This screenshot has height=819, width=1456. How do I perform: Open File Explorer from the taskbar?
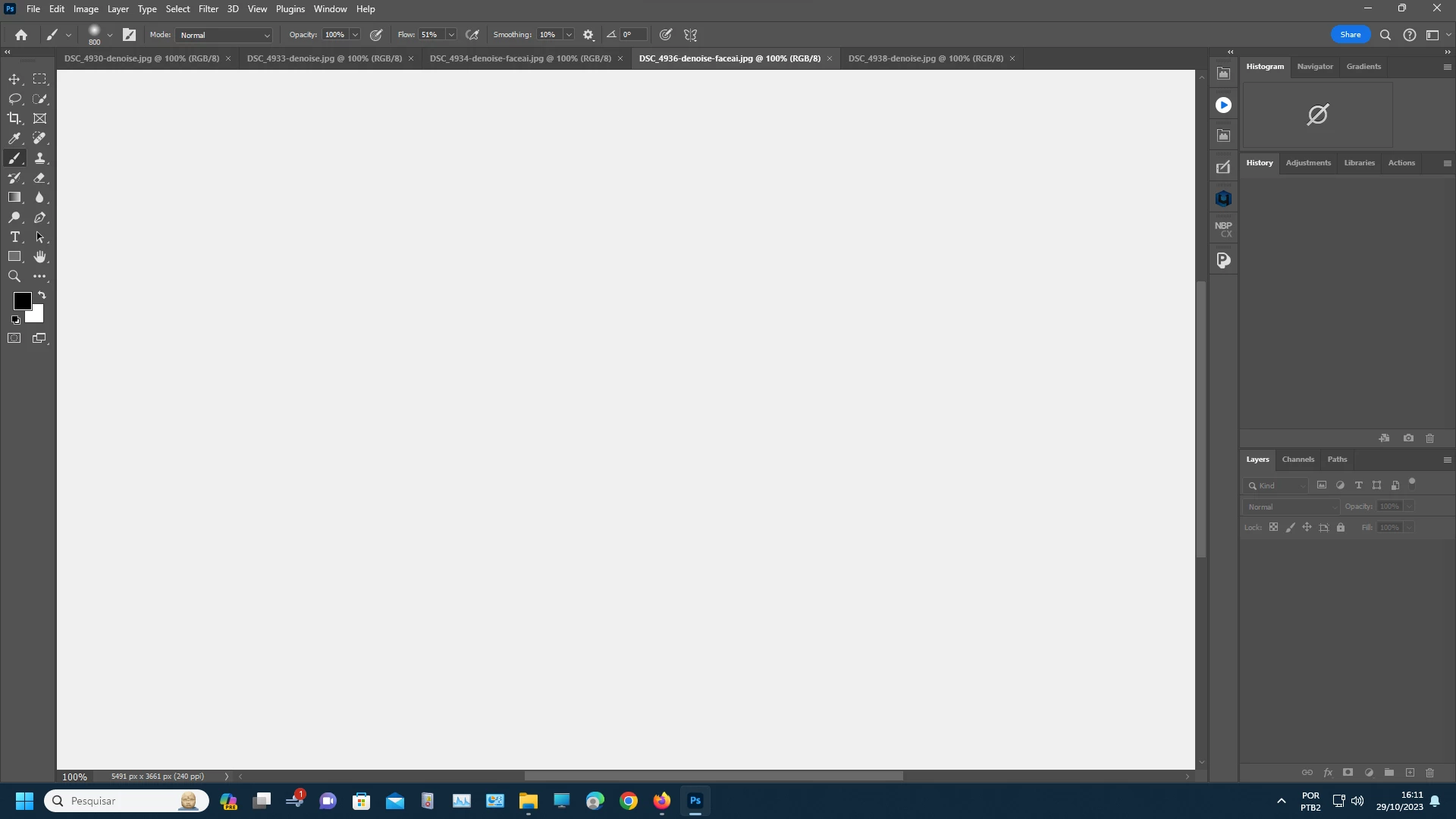coord(528,801)
